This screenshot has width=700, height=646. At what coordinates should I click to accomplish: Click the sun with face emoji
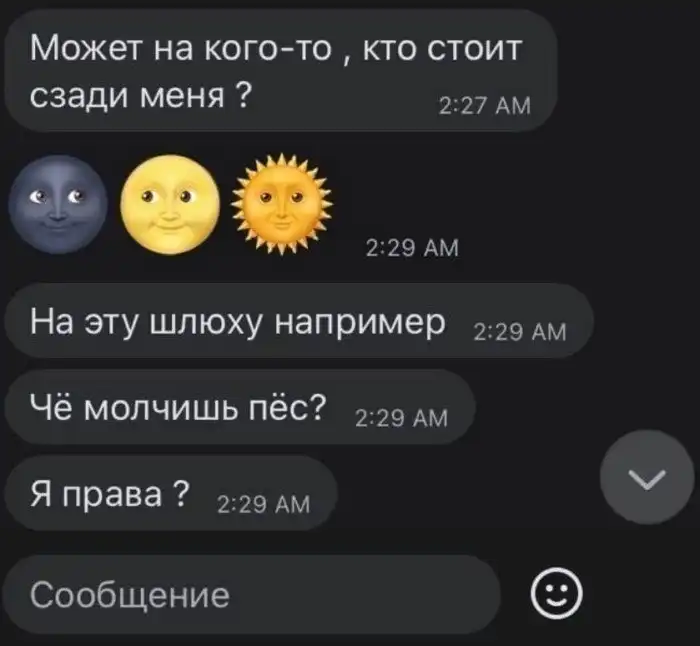point(282,204)
